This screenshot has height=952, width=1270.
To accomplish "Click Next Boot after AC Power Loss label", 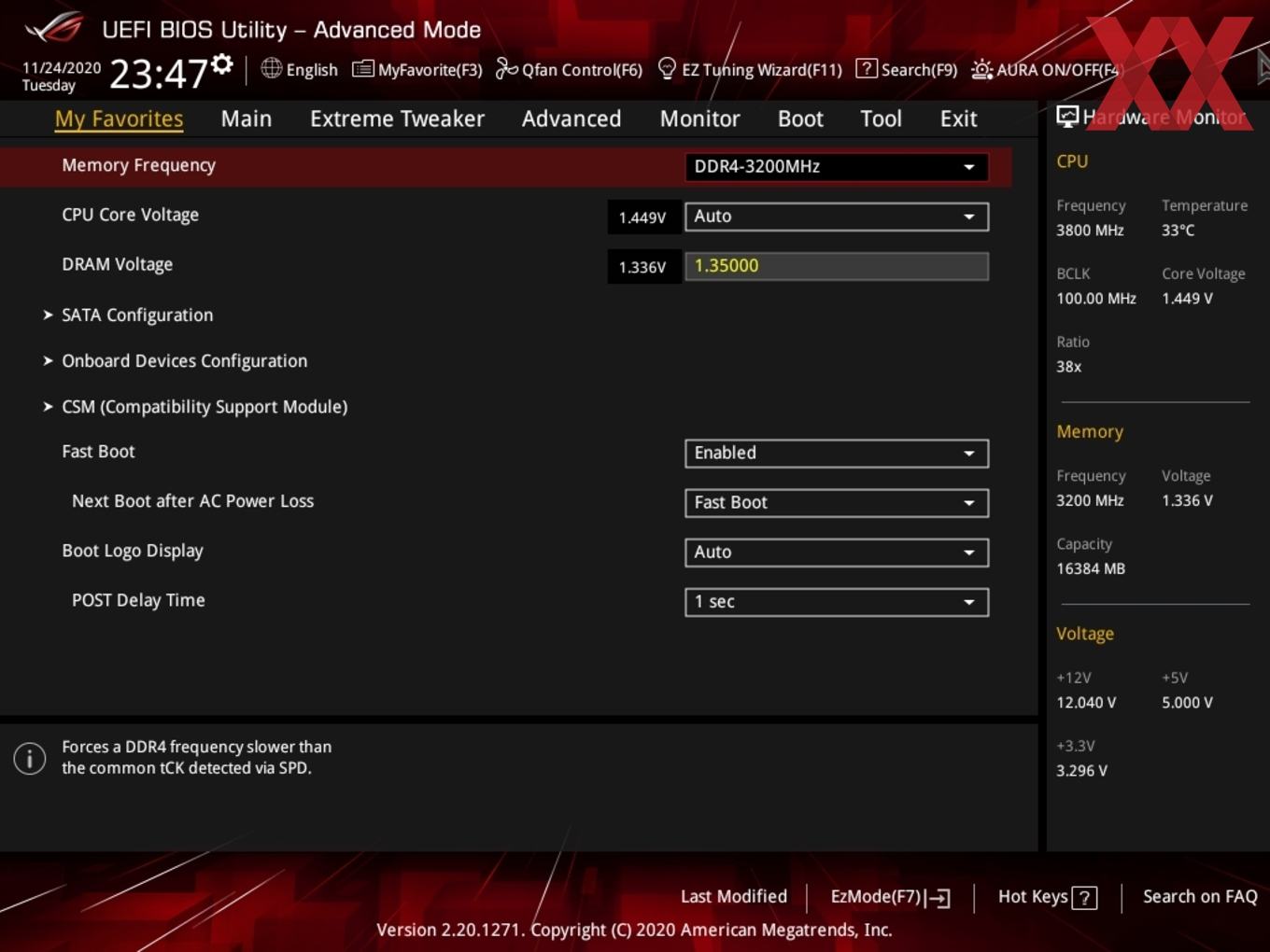I will pyautogui.click(x=192, y=501).
